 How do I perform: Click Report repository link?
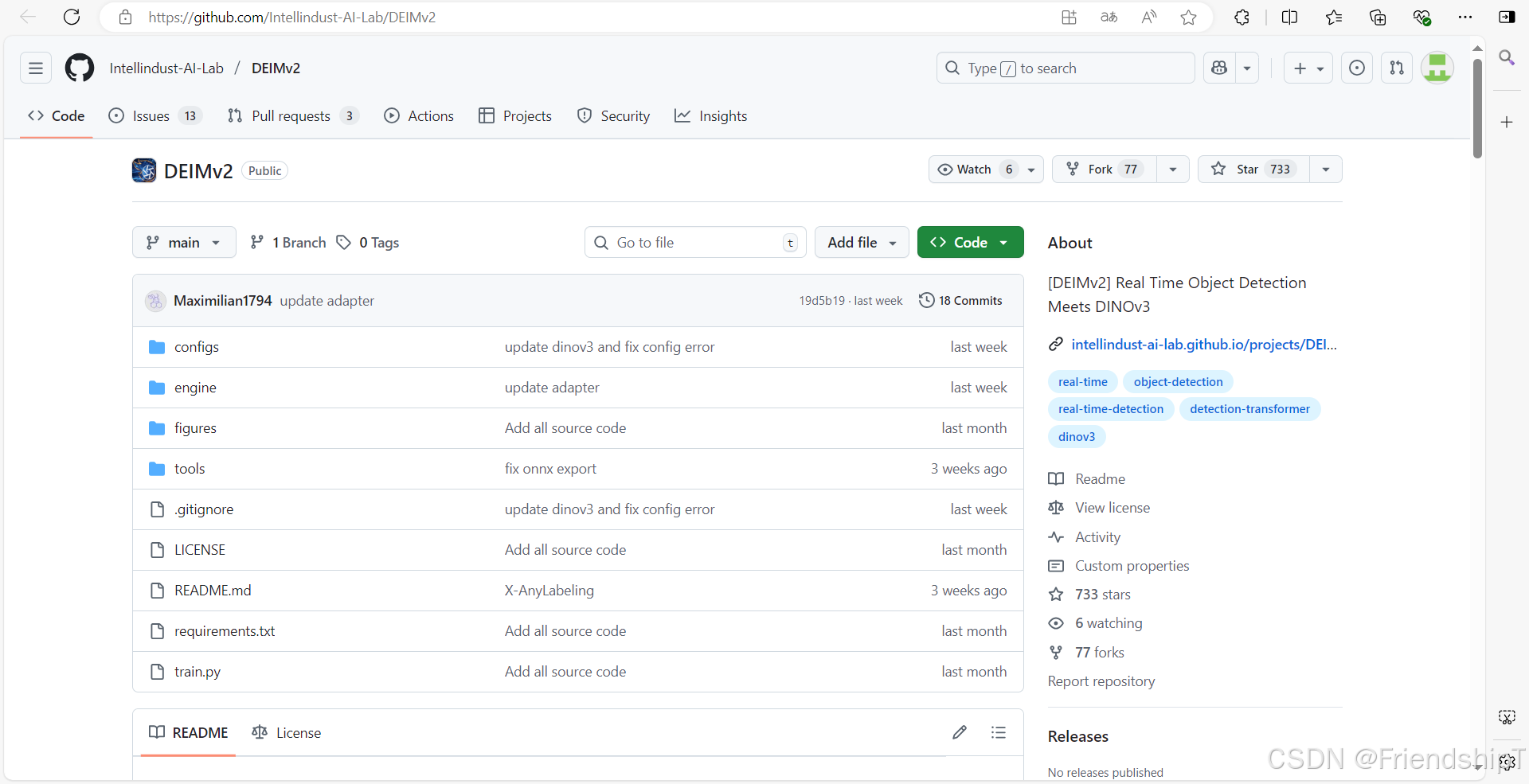1101,681
